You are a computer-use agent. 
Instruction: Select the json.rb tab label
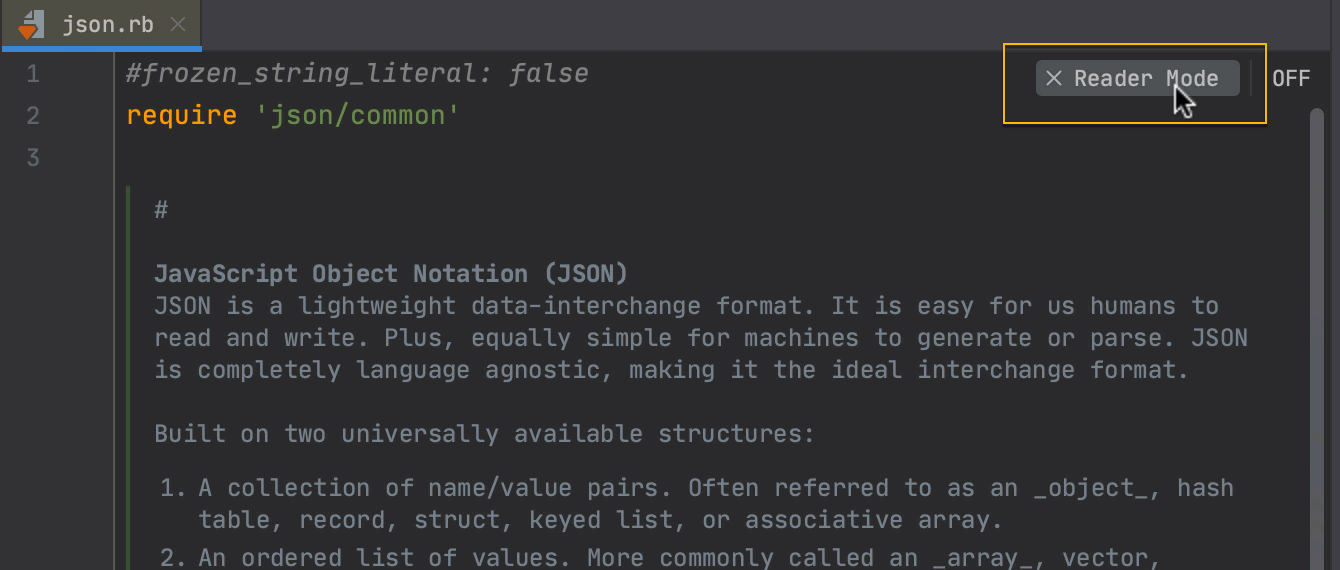tap(108, 25)
